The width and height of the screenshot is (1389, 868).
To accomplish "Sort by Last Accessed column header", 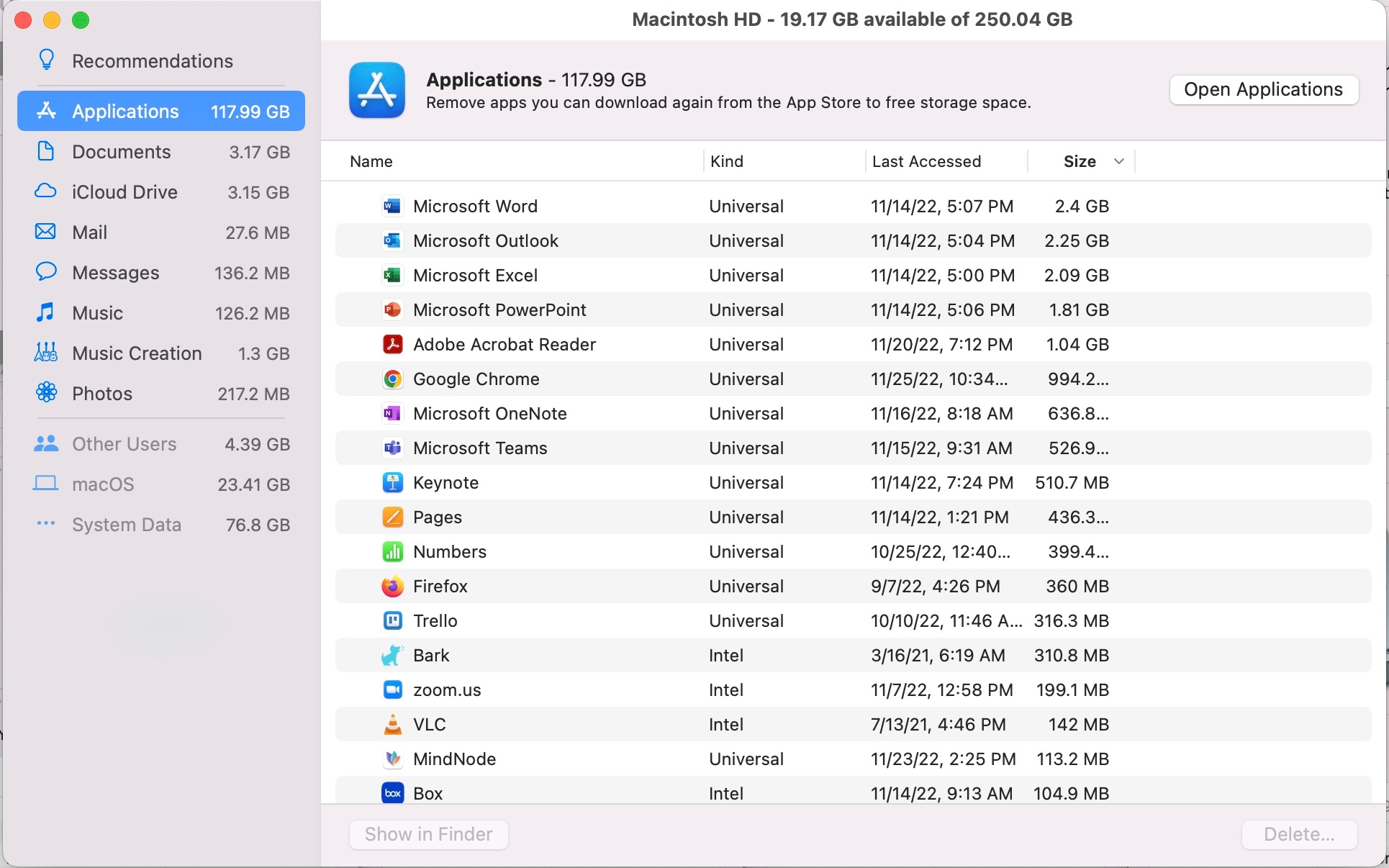I will tap(926, 161).
